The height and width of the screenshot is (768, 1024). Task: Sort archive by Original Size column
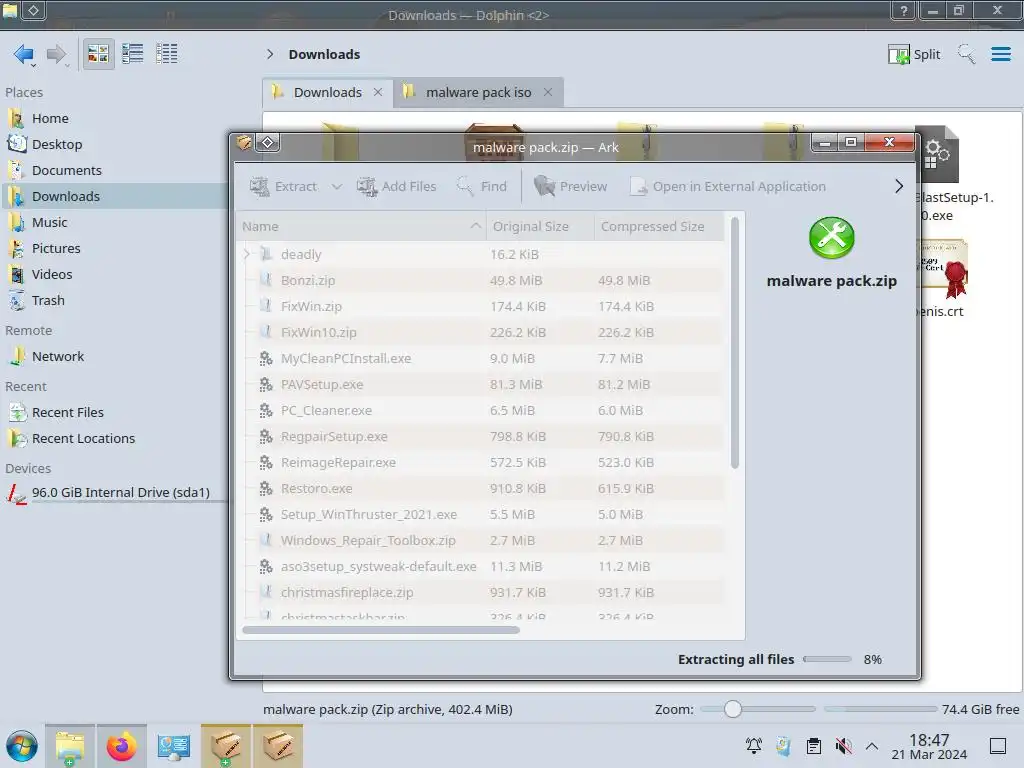(x=539, y=227)
